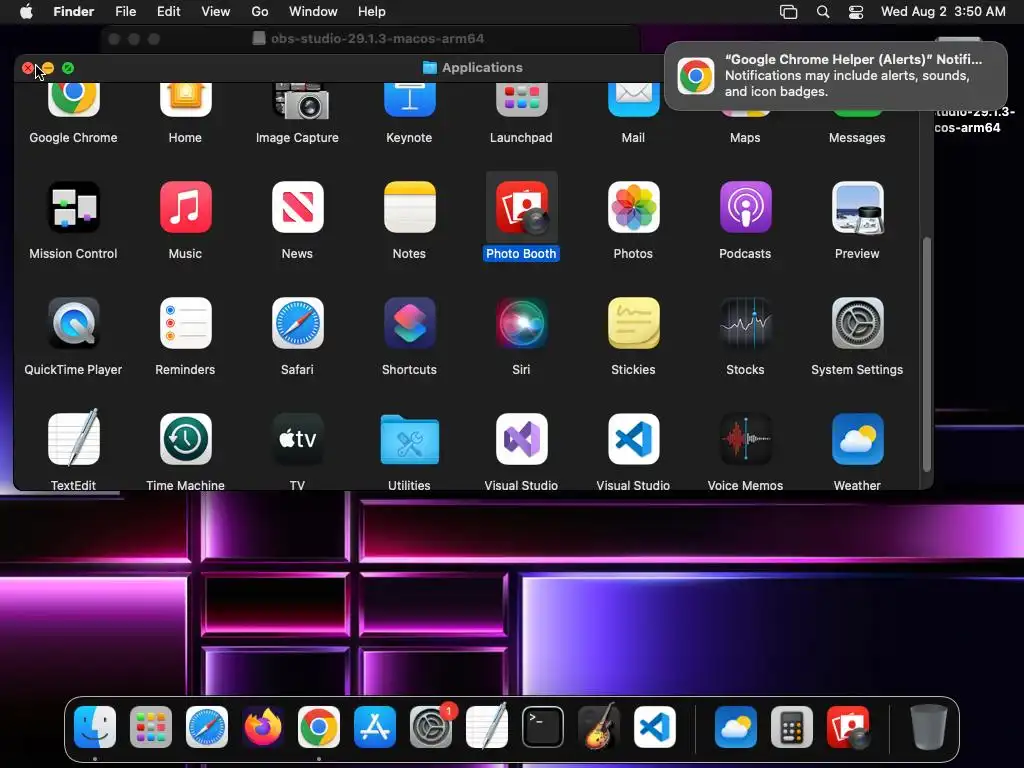The width and height of the screenshot is (1024, 768).
Task: Select the Podcasts app icon
Action: point(745,207)
